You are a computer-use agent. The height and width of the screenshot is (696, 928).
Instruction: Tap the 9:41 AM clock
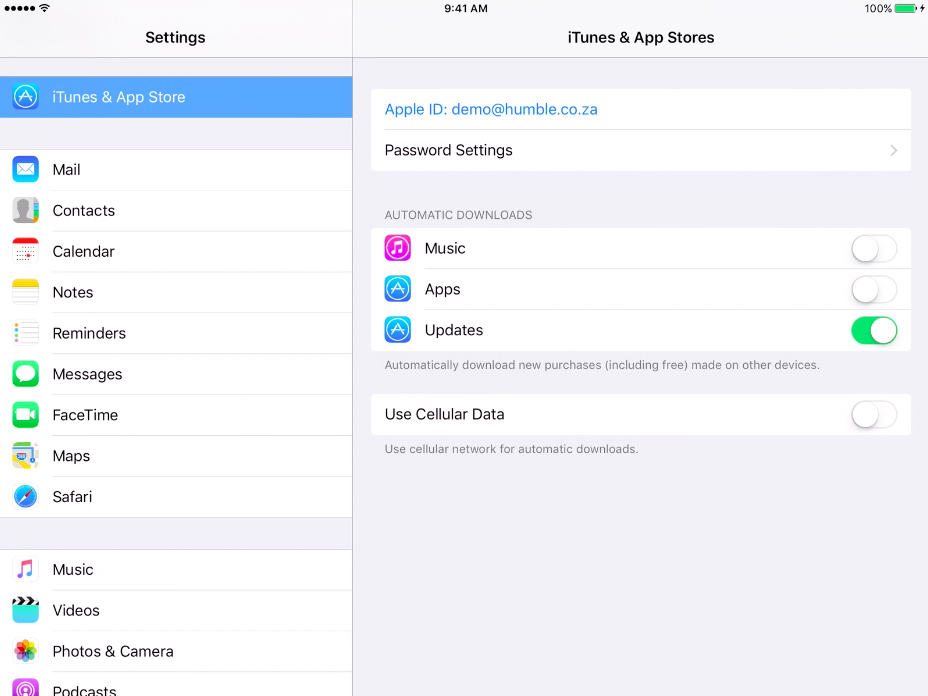pyautogui.click(x=466, y=8)
